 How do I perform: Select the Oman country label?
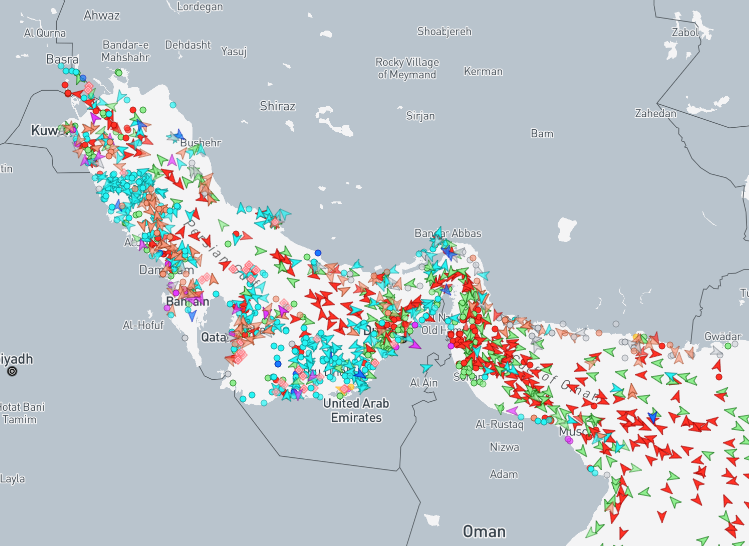click(x=484, y=531)
